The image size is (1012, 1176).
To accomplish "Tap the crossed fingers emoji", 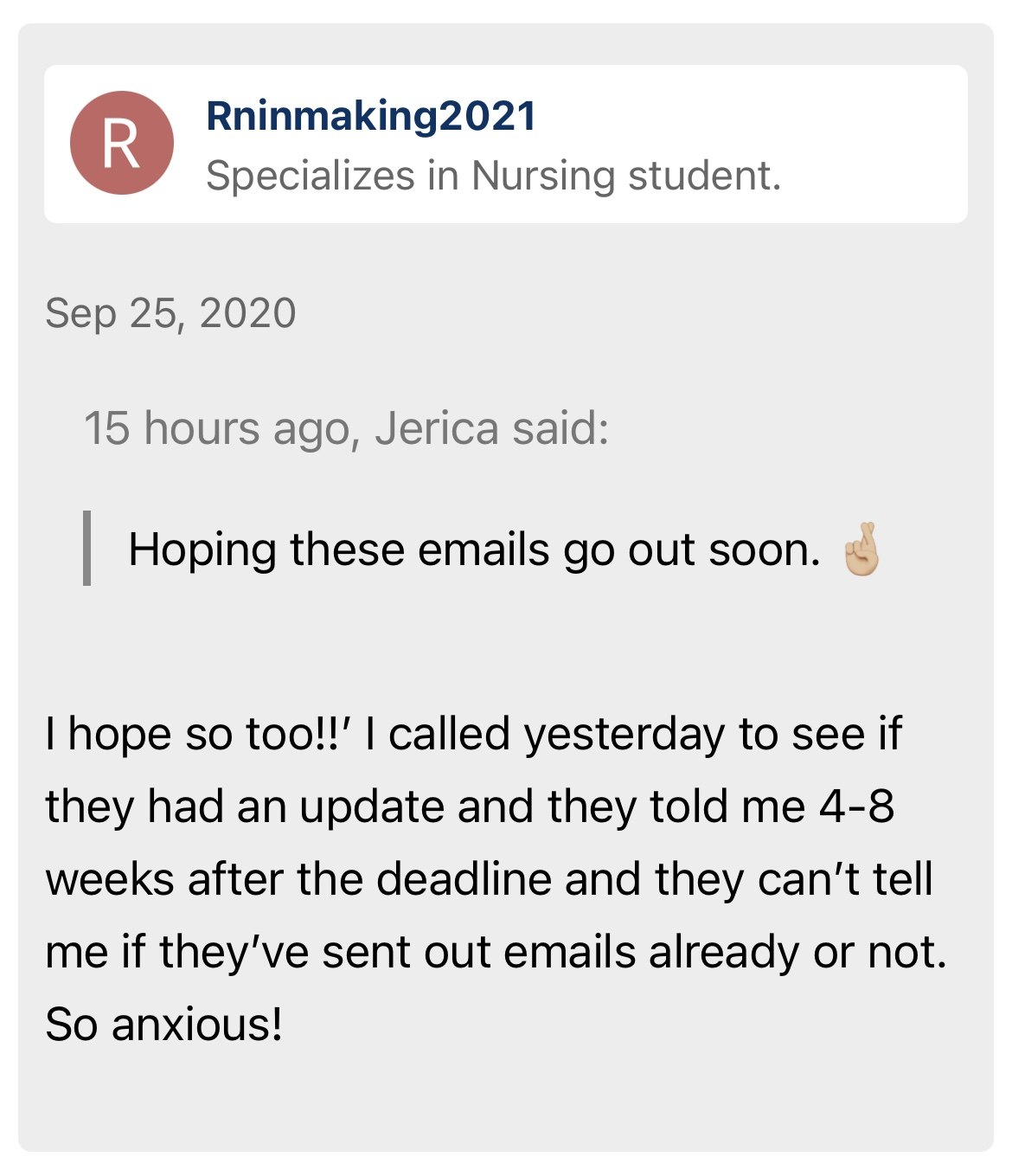I will coord(861,549).
